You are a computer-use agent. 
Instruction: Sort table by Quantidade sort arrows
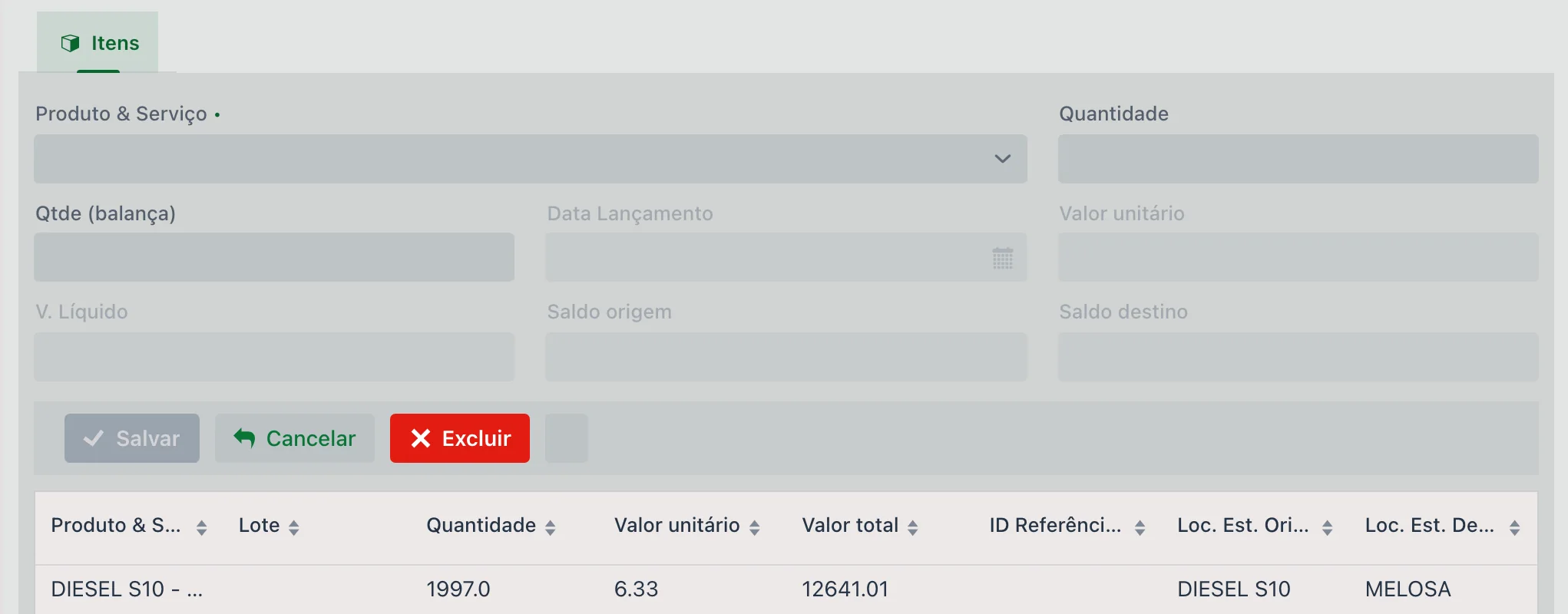(x=550, y=527)
